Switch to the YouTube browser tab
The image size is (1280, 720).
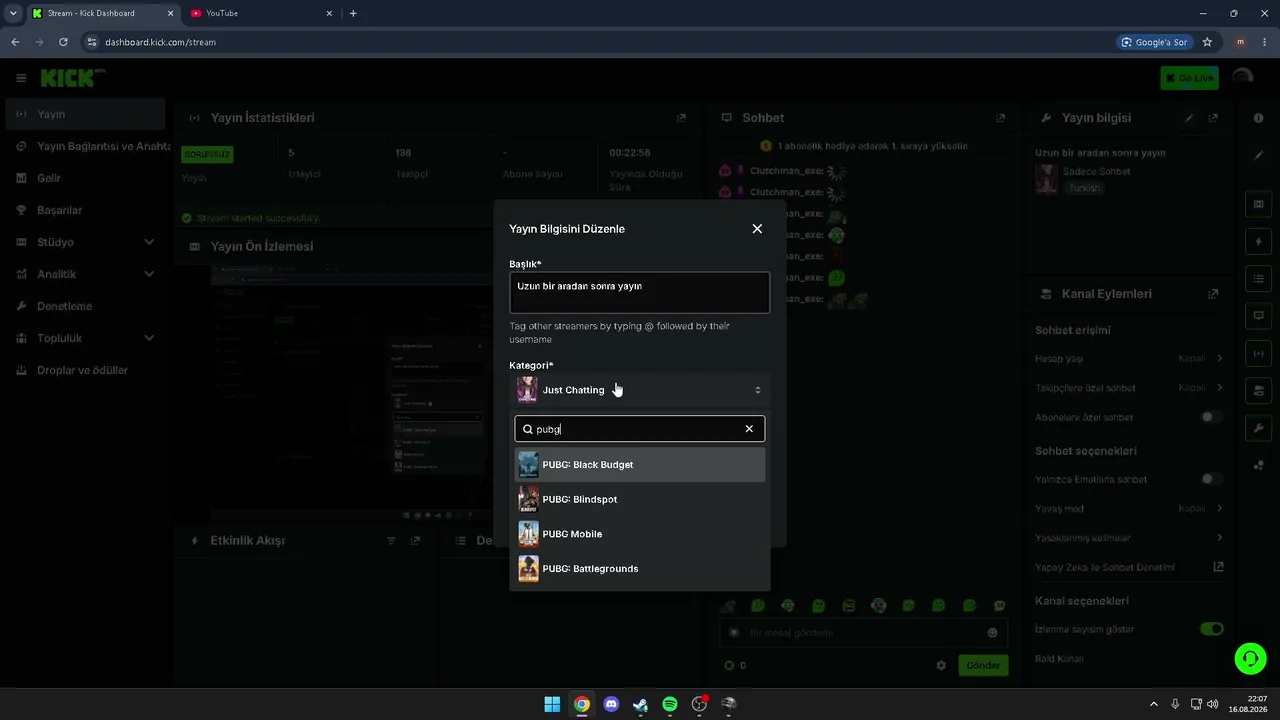260,13
